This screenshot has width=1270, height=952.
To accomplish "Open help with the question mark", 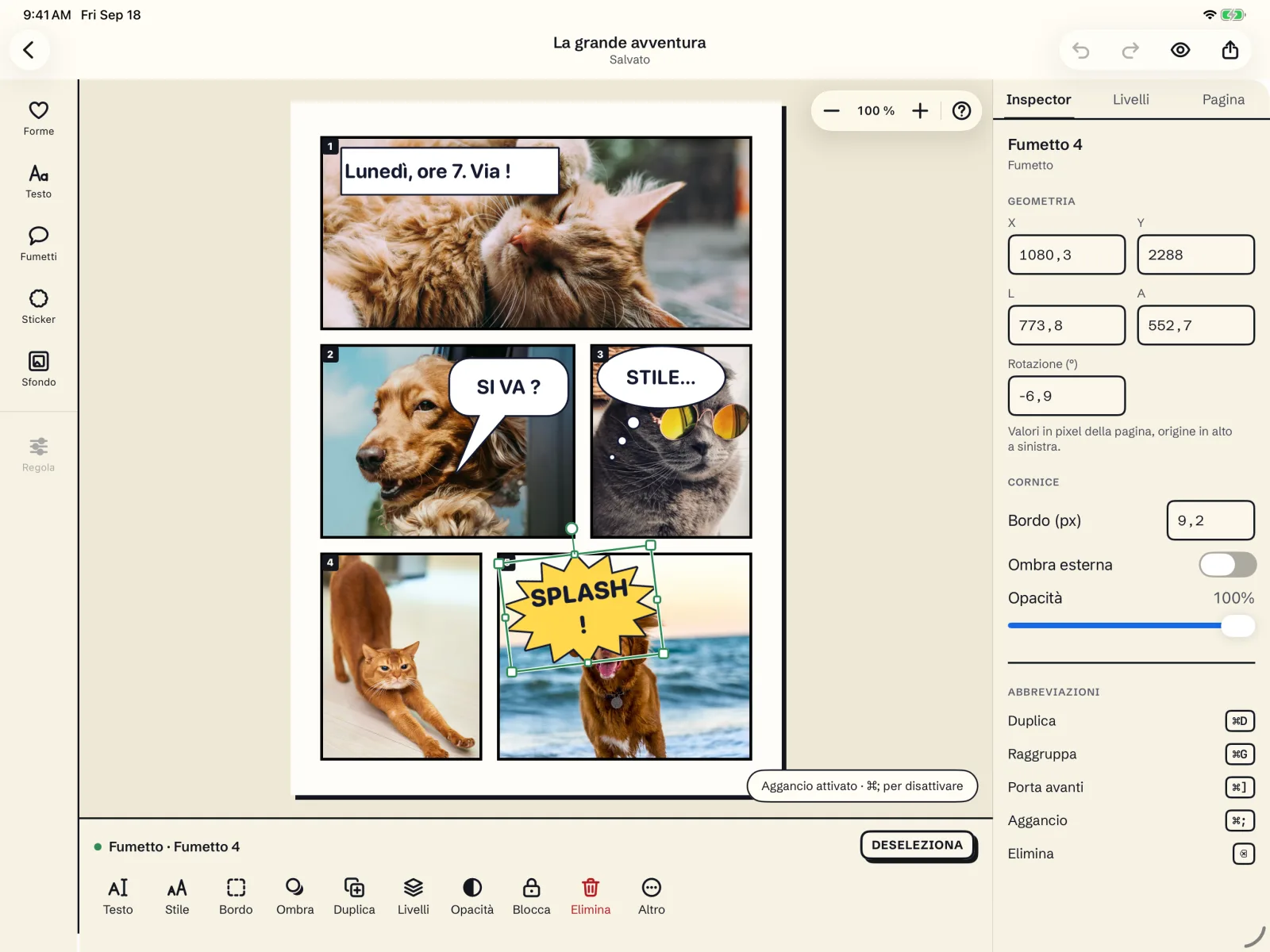I will tap(961, 111).
